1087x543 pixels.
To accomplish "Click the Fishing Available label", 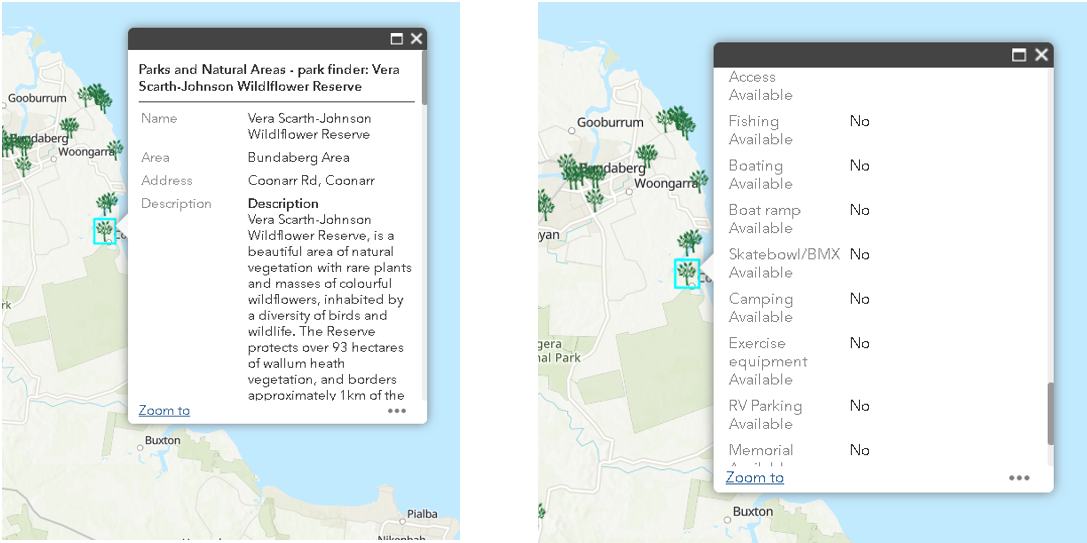I will click(x=760, y=130).
